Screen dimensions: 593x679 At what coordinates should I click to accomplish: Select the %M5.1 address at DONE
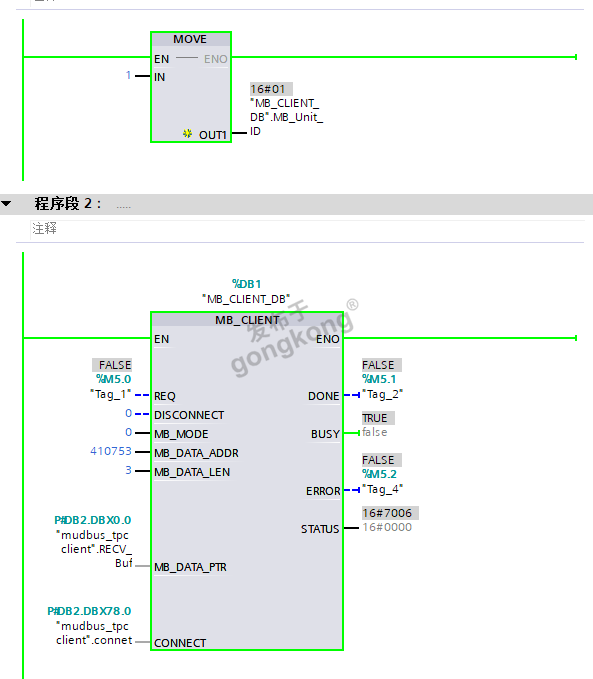[x=379, y=379]
